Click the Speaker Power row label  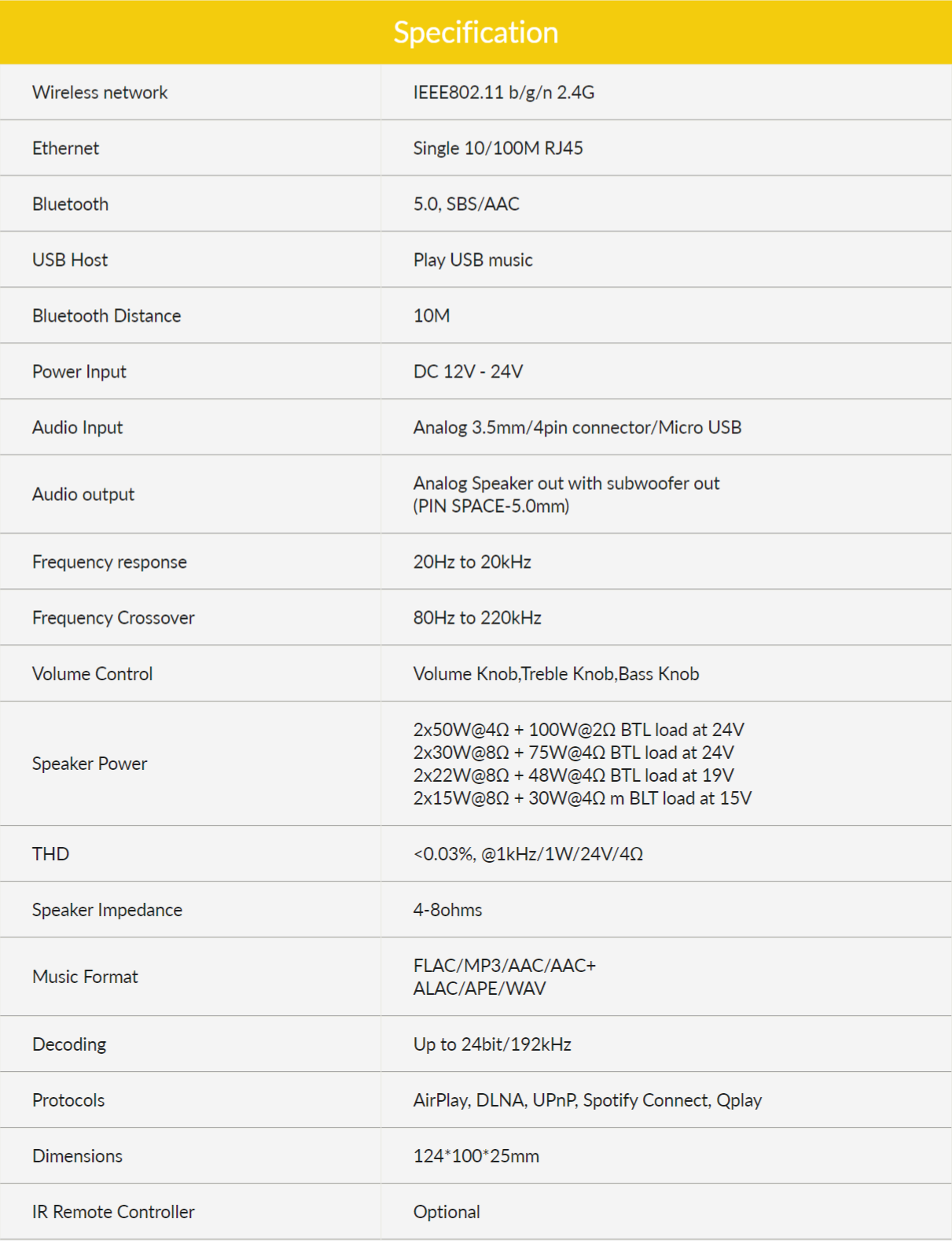pyautogui.click(x=90, y=764)
